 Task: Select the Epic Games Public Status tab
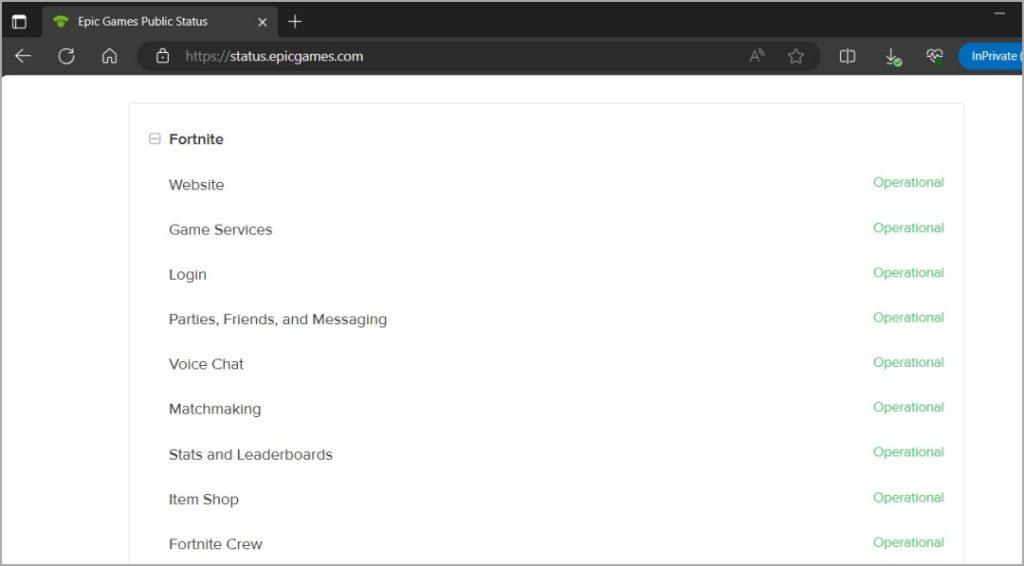click(x=159, y=22)
